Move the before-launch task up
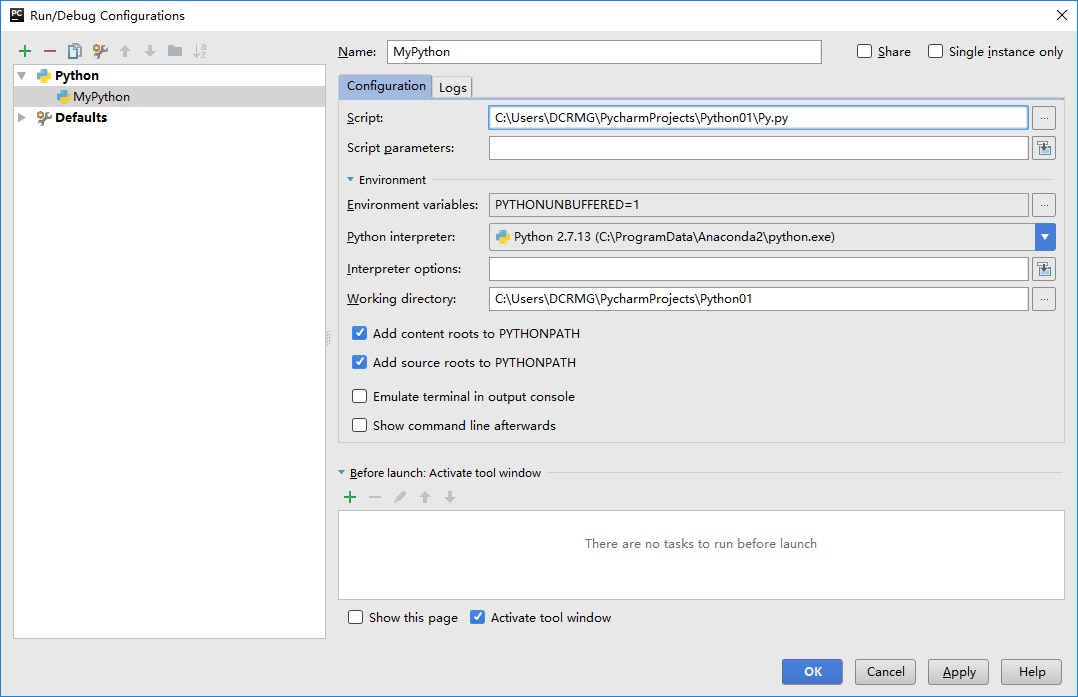Screen dimensions: 1078x697 click(425, 497)
